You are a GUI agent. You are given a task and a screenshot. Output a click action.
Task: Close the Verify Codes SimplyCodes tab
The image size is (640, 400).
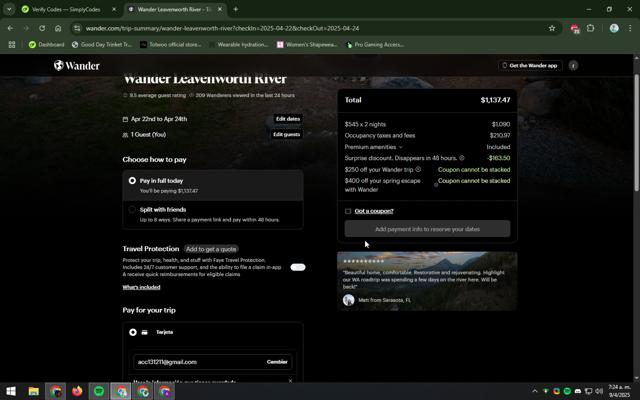point(114,9)
